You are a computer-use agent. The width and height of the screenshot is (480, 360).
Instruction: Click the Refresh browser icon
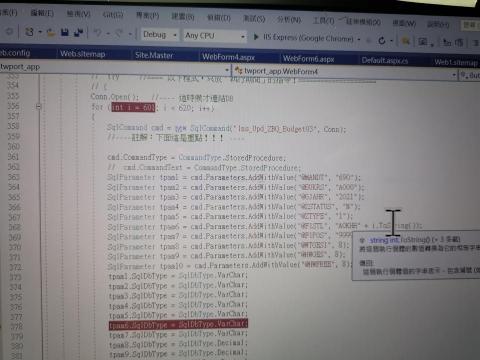382,41
